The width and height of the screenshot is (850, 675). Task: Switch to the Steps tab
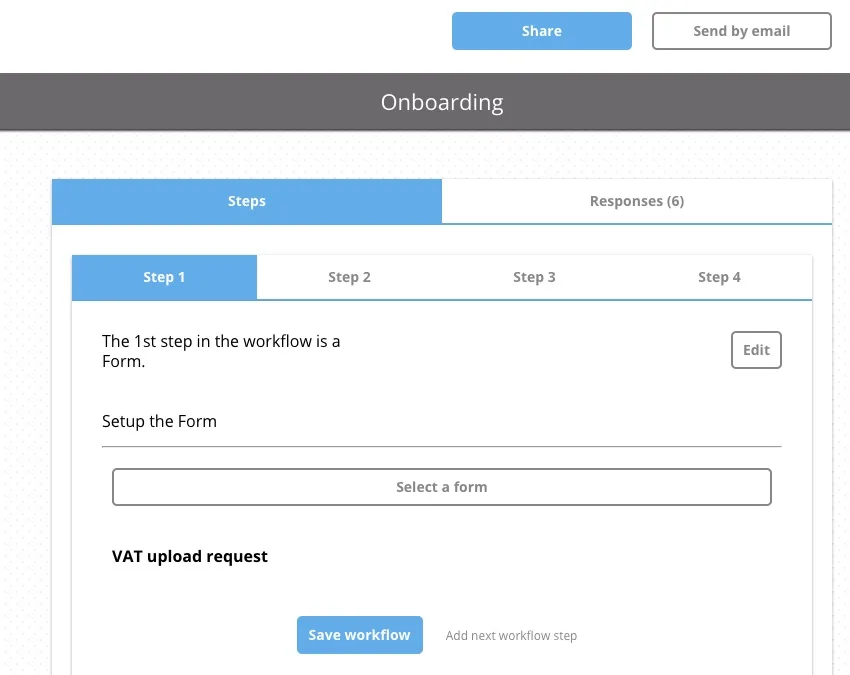pos(247,201)
